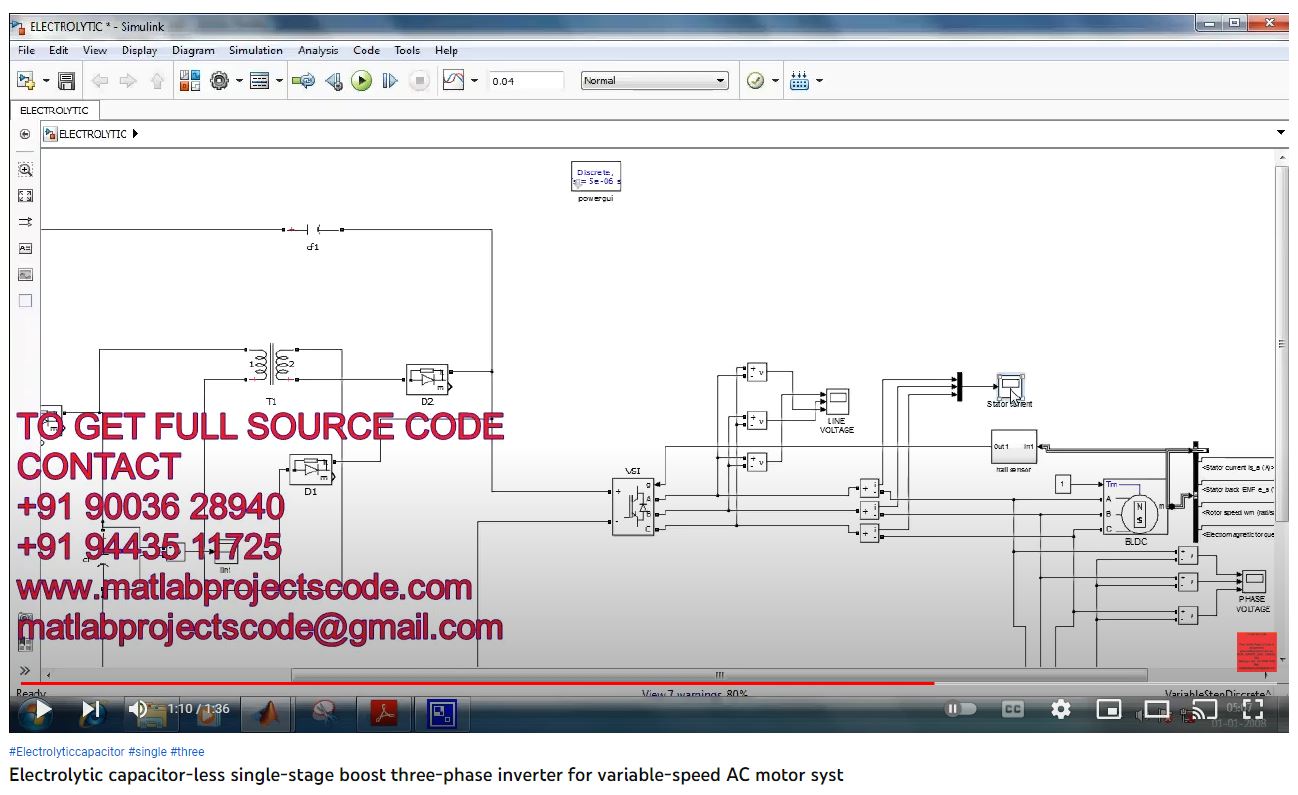Toggle the autoplay switch
Screen dimensions: 1298x795
coord(960,709)
